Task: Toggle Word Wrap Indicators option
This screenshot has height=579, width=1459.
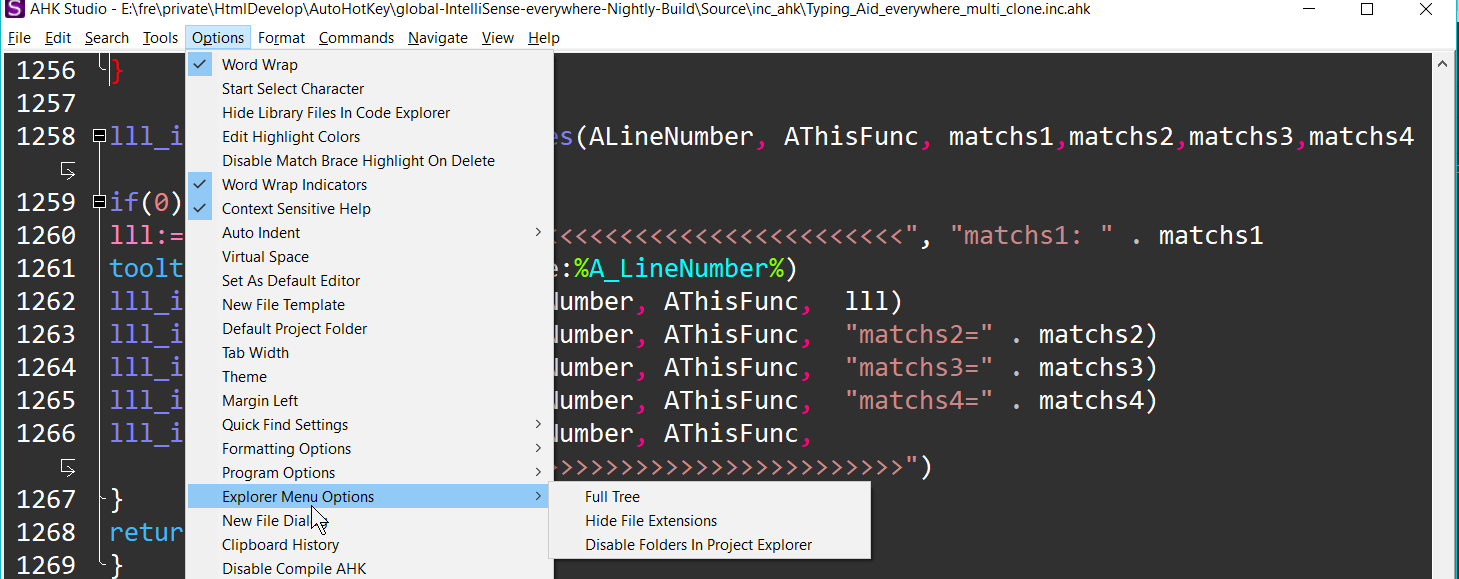Action: [x=370, y=185]
